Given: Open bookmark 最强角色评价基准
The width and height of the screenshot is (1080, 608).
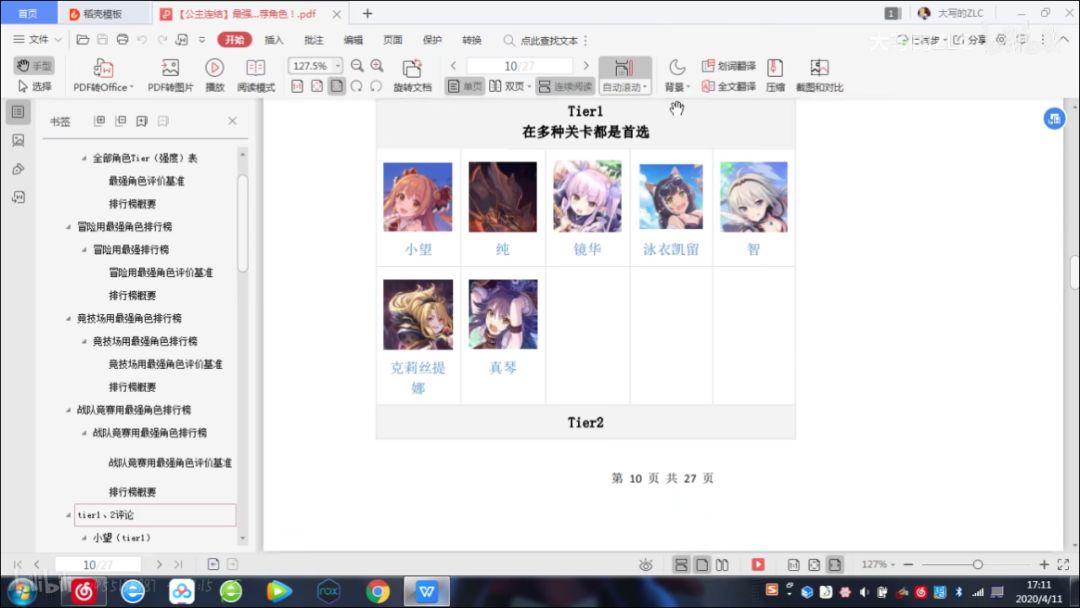Looking at the screenshot, I should coord(146,181).
